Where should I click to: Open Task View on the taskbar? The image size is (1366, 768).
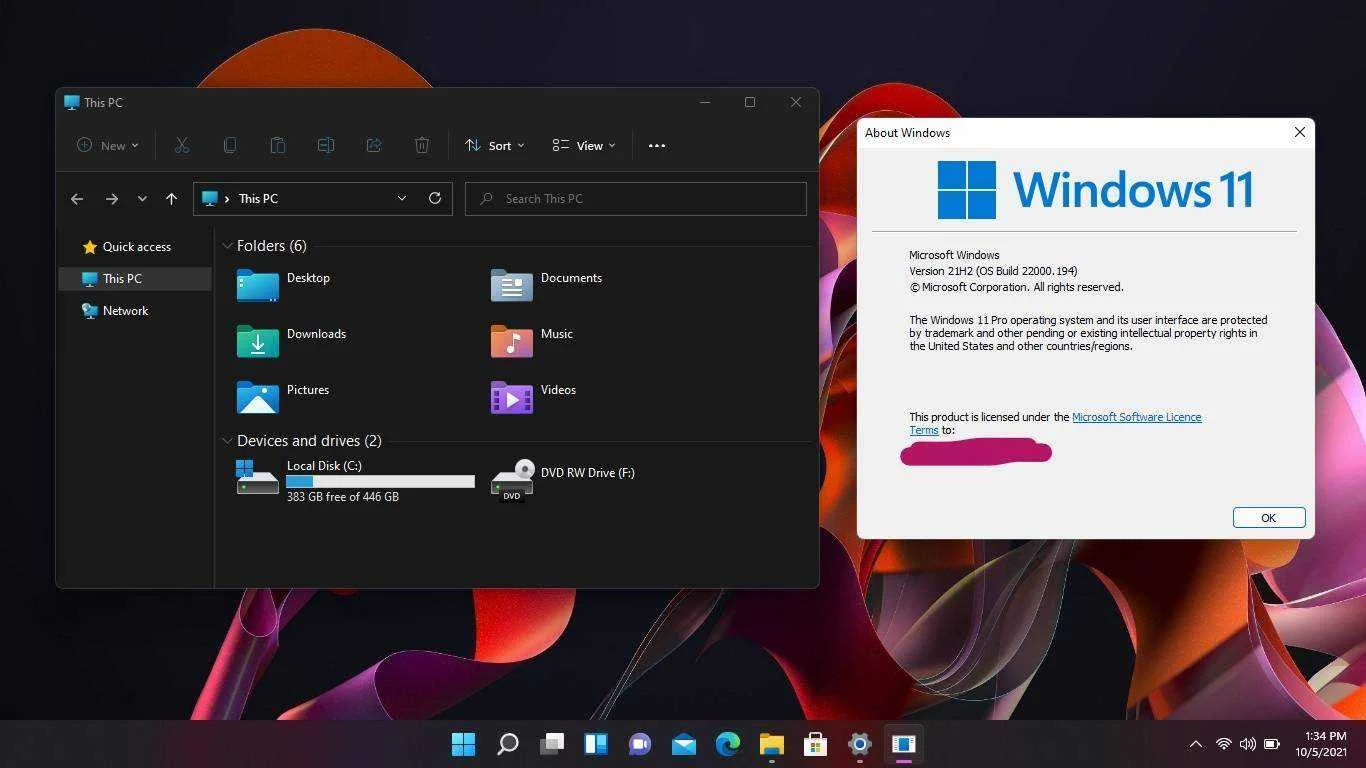(552, 744)
